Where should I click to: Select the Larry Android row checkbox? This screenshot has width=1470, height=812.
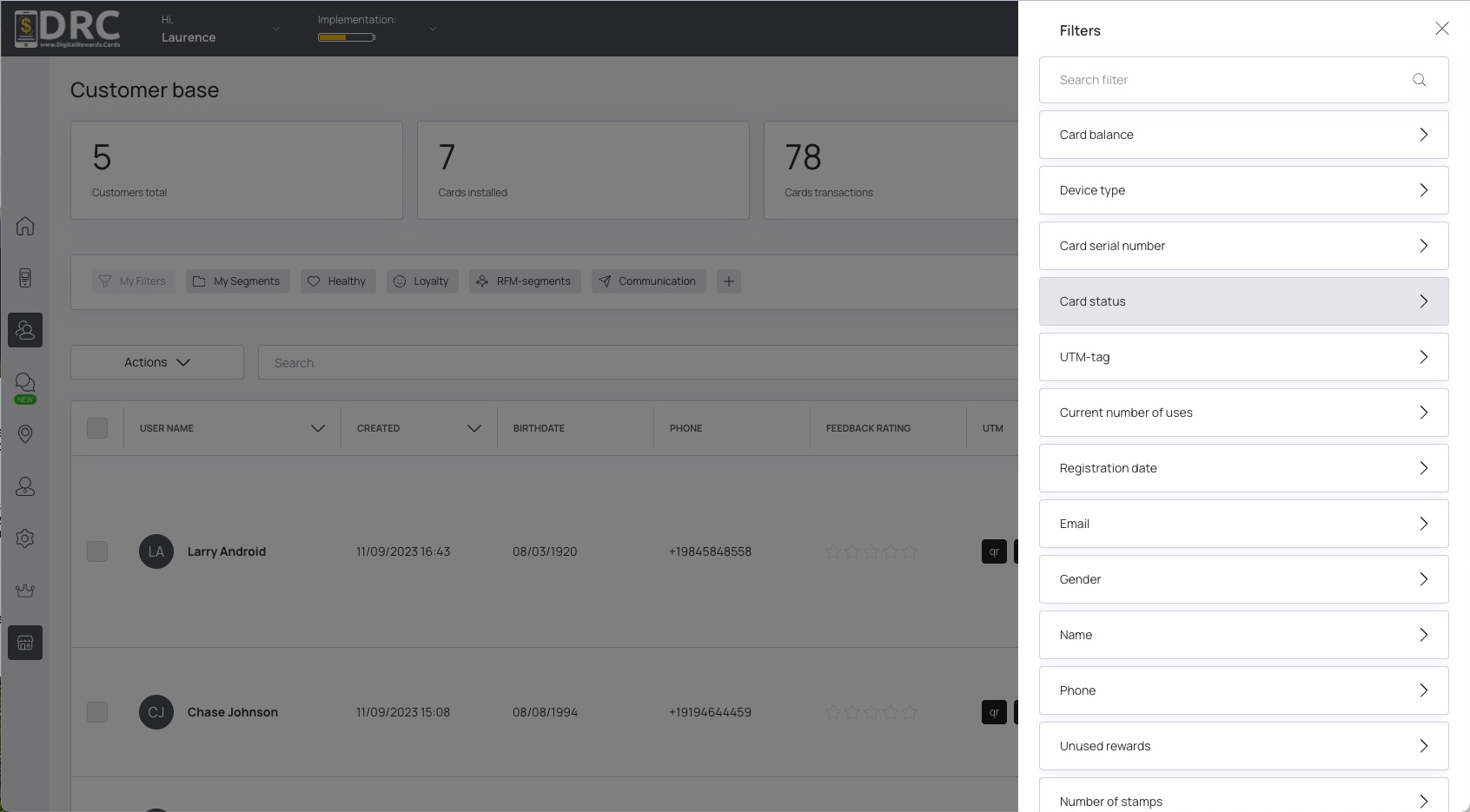coord(97,551)
